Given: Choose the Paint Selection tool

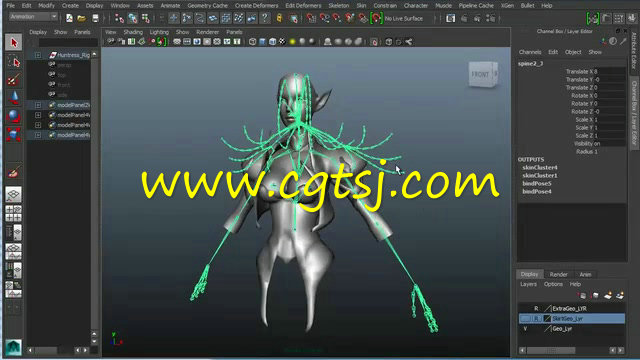Looking at the screenshot, I should pyautogui.click(x=13, y=80).
